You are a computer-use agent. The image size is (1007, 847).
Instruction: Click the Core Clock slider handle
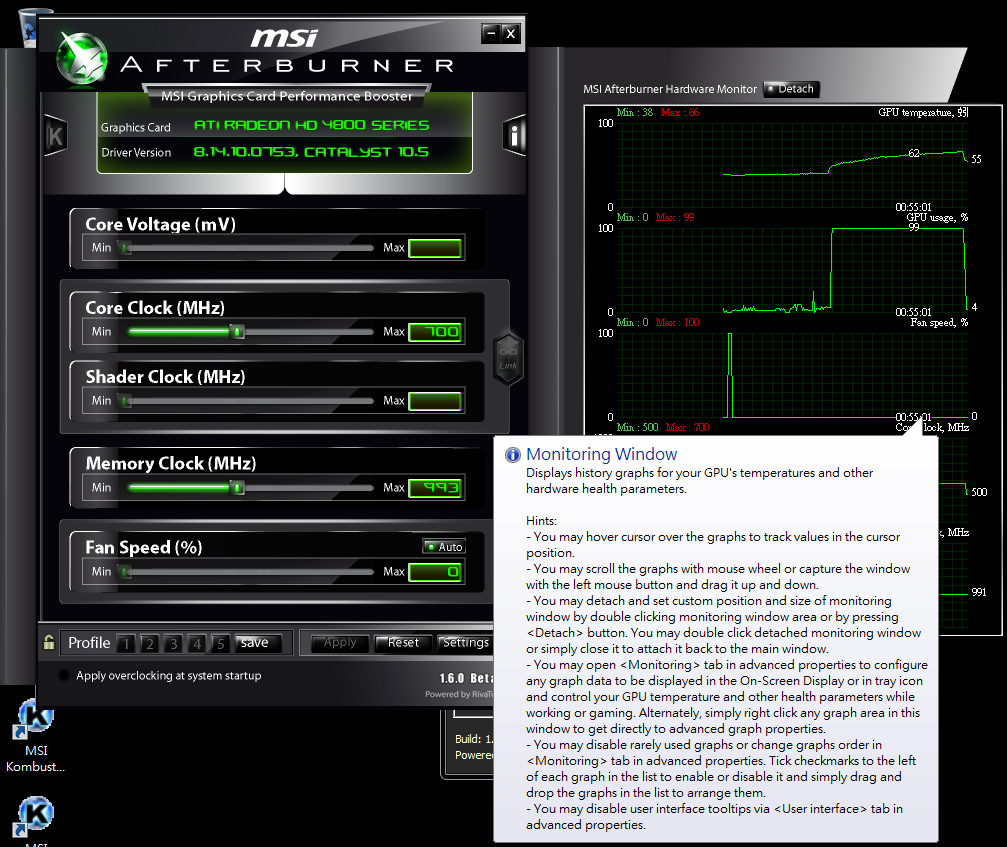tap(238, 331)
